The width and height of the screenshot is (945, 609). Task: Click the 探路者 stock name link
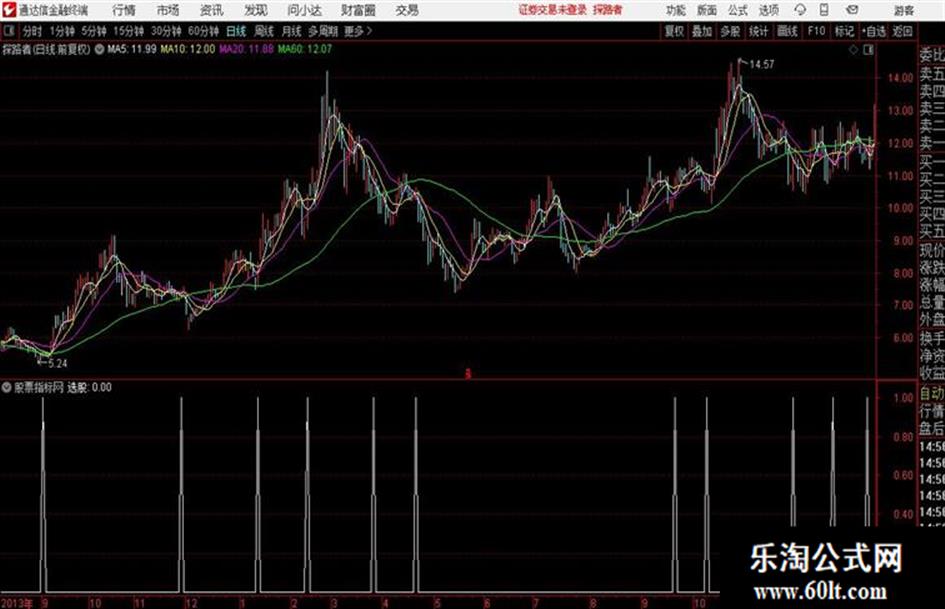(608, 10)
